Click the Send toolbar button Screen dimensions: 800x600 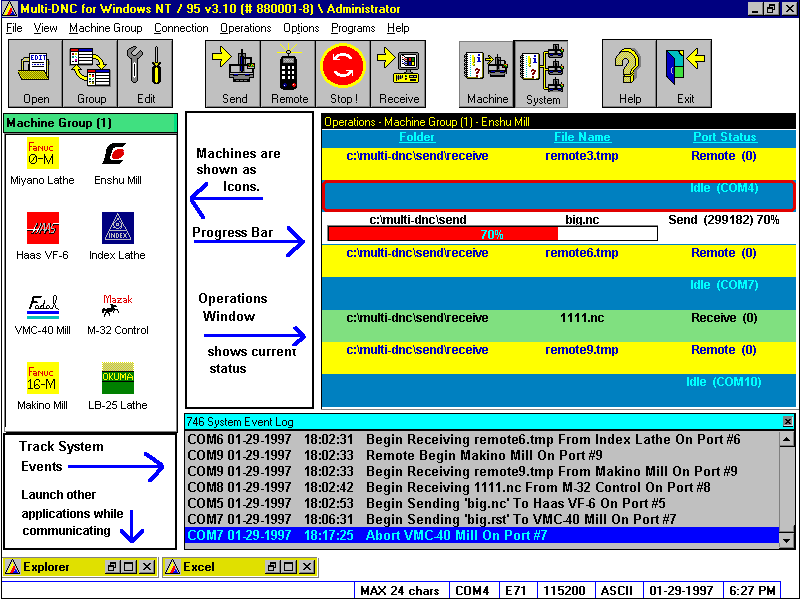pos(233,74)
